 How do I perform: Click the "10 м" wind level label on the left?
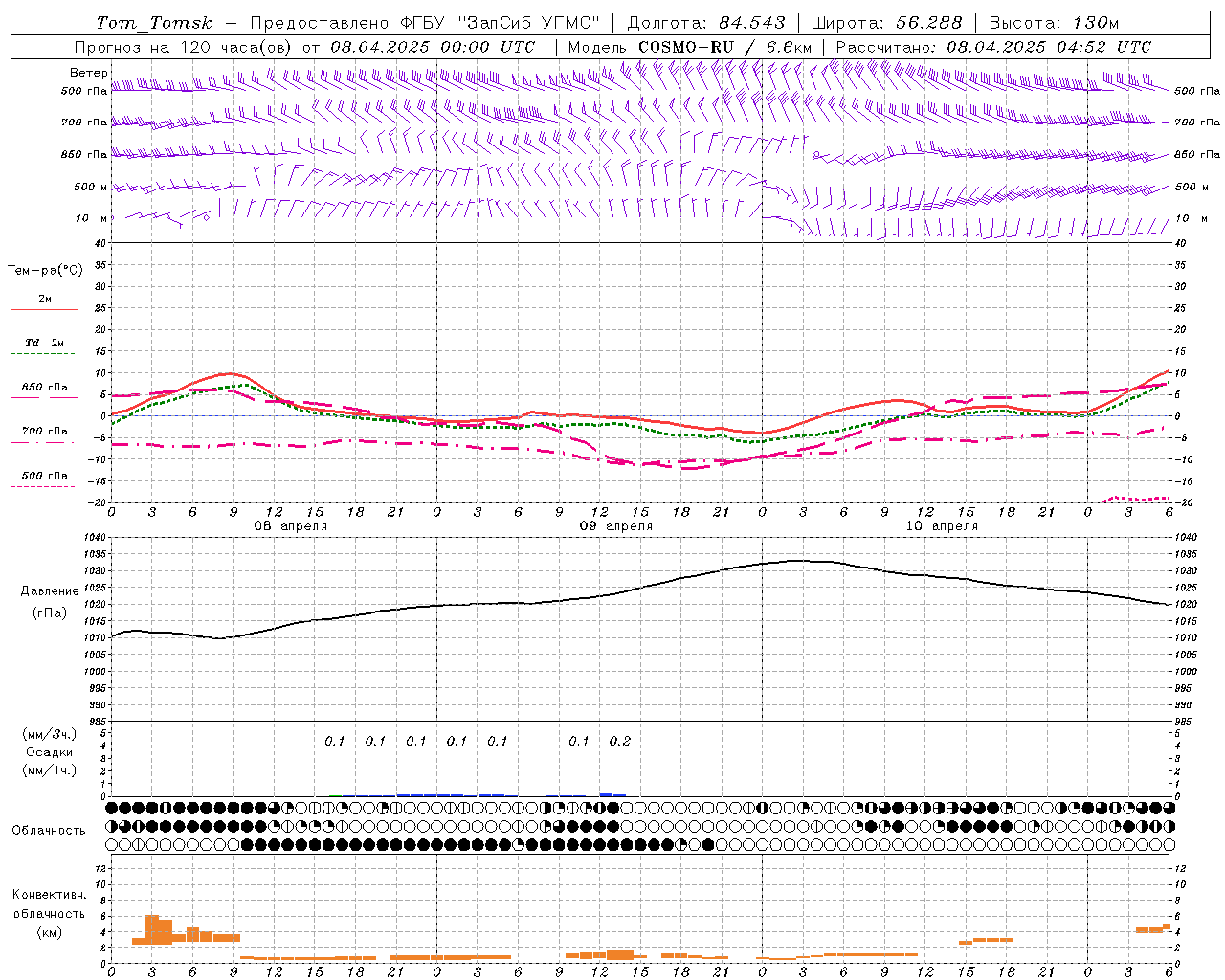(92, 218)
